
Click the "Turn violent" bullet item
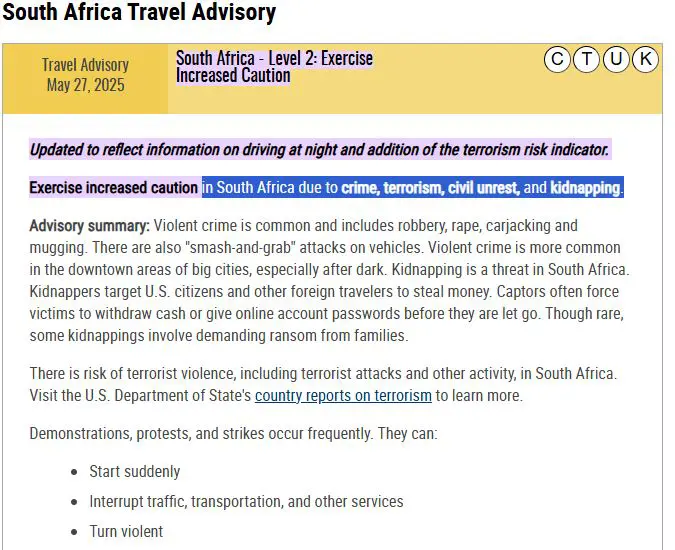point(126,531)
